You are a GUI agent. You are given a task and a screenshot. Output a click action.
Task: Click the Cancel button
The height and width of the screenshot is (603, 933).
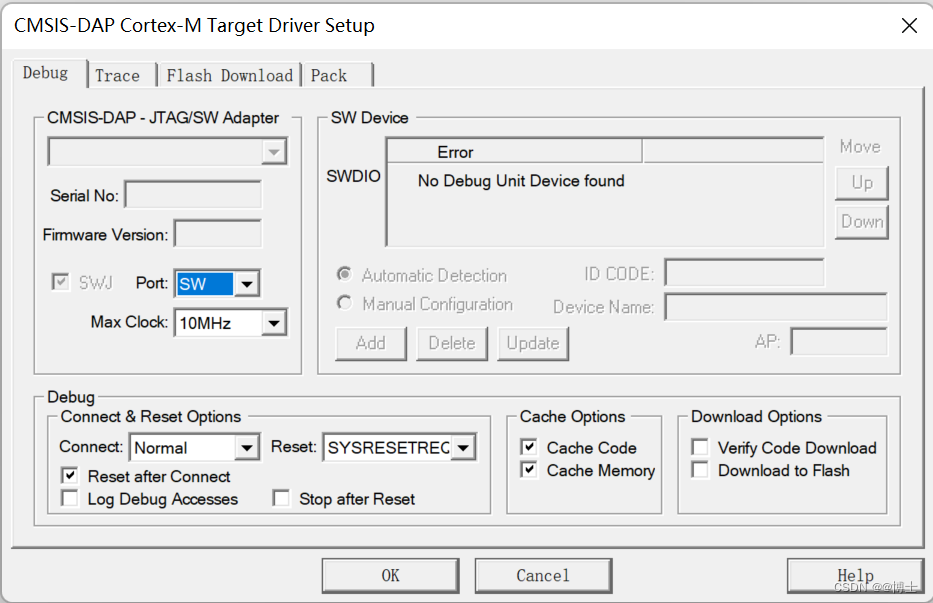(x=543, y=576)
